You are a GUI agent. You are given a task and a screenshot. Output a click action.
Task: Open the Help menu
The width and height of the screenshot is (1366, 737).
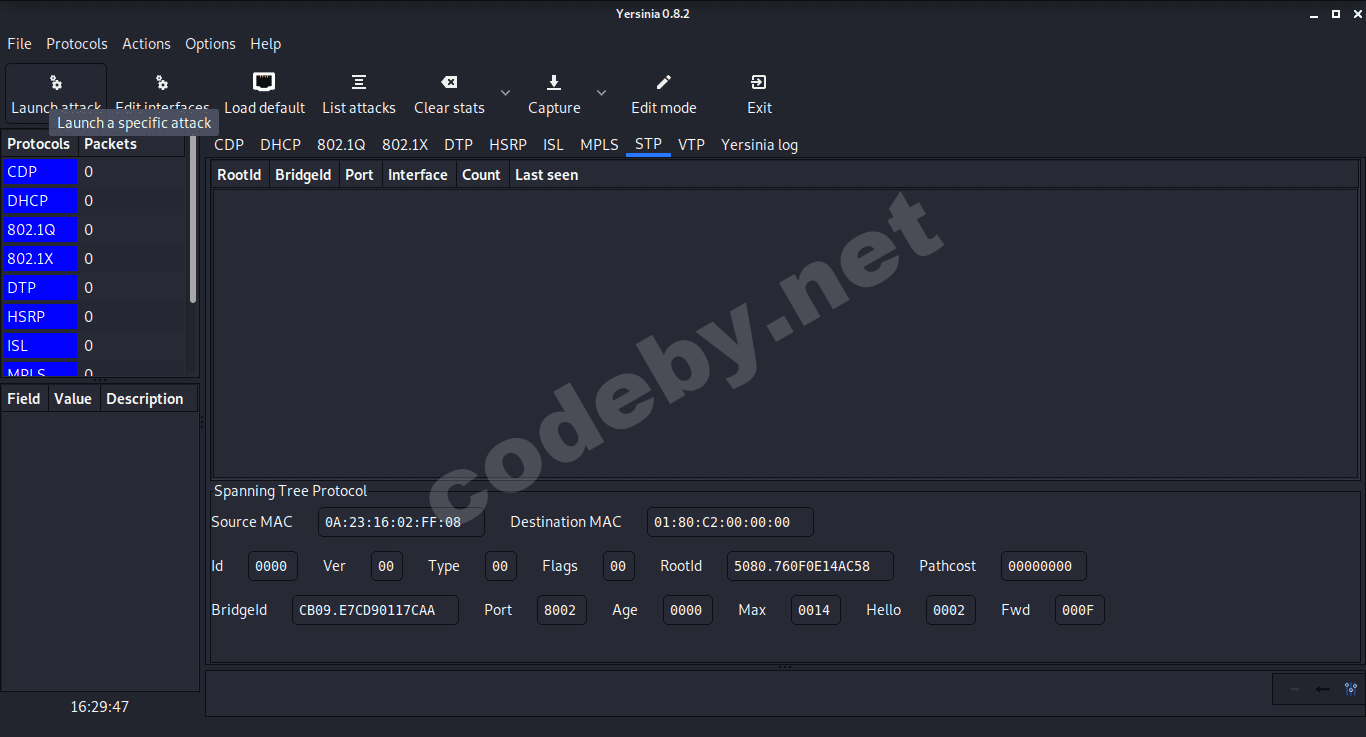tap(265, 44)
